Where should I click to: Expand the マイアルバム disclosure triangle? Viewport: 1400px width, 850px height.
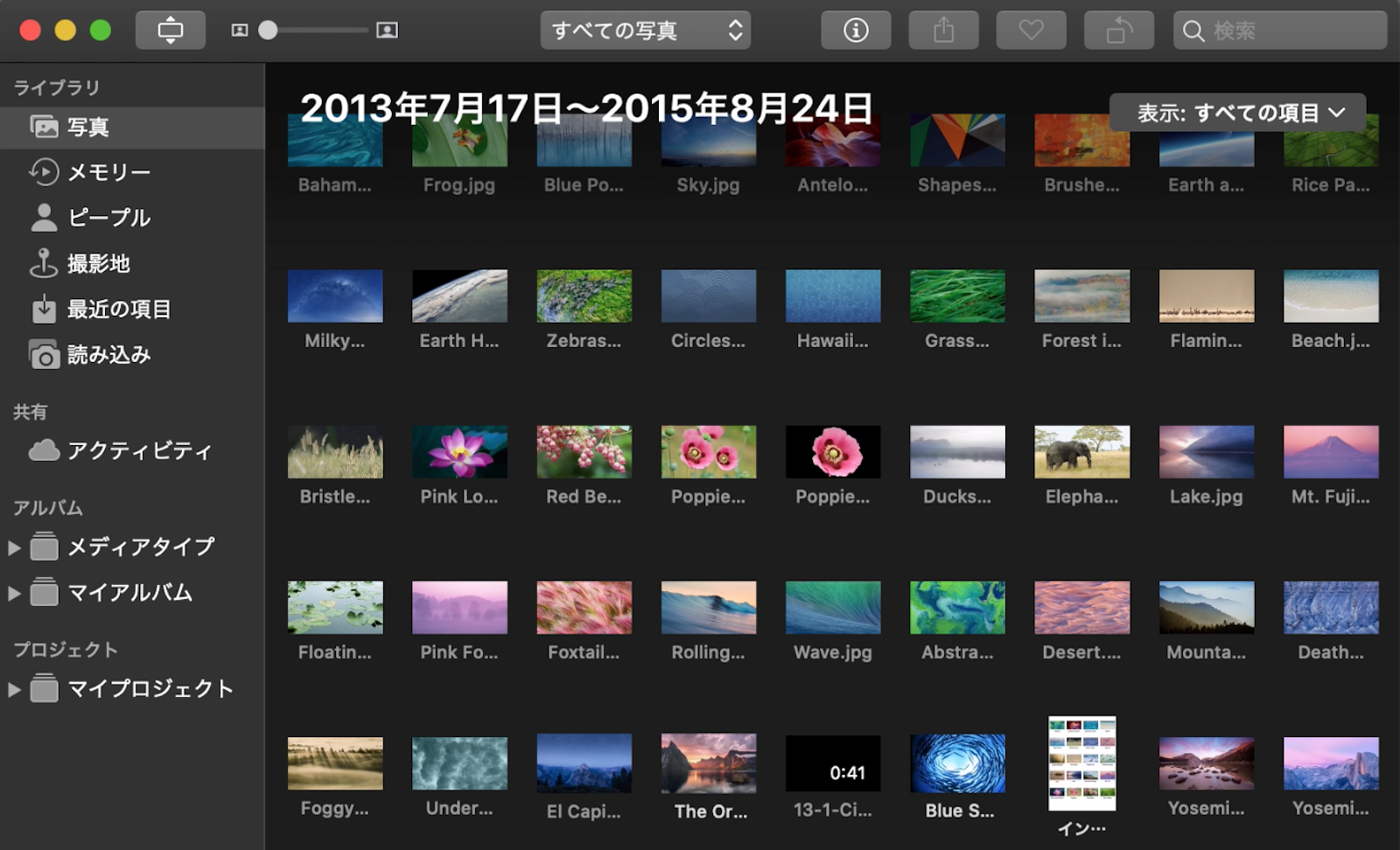click(x=14, y=593)
